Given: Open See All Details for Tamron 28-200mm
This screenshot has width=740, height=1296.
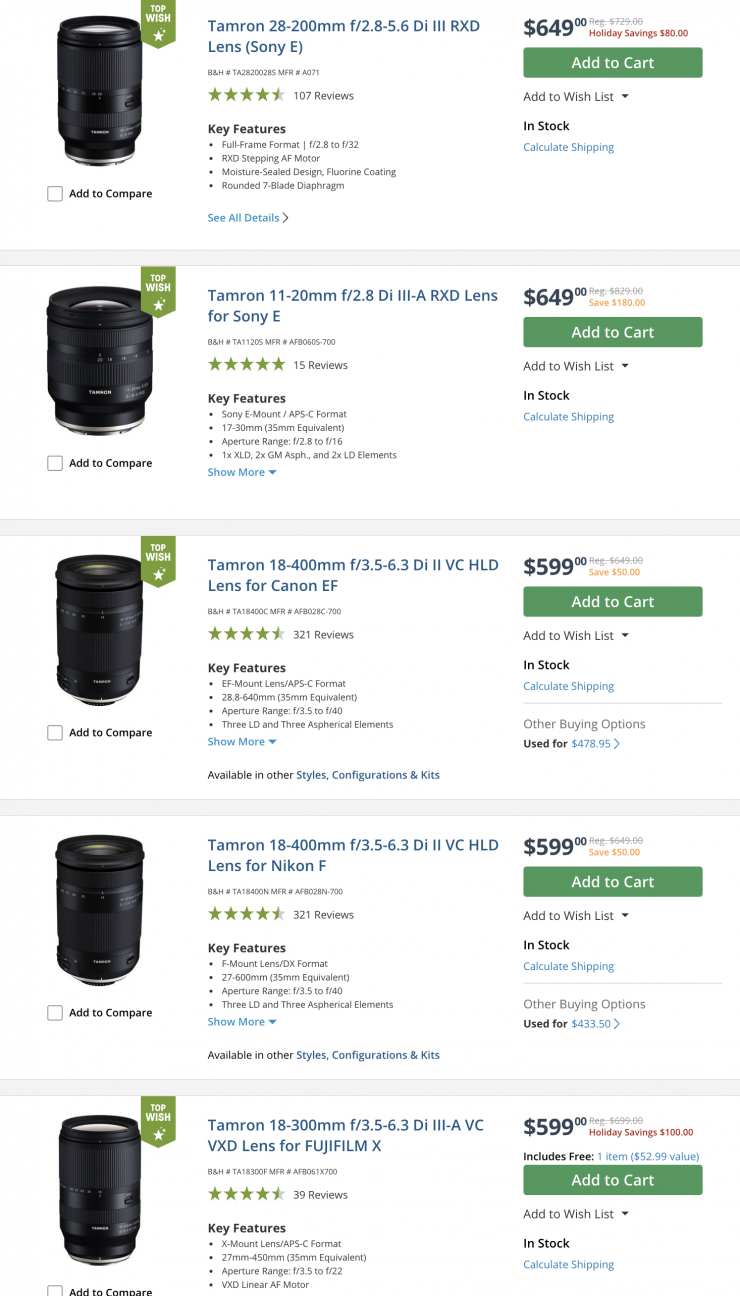Looking at the screenshot, I should [x=247, y=218].
